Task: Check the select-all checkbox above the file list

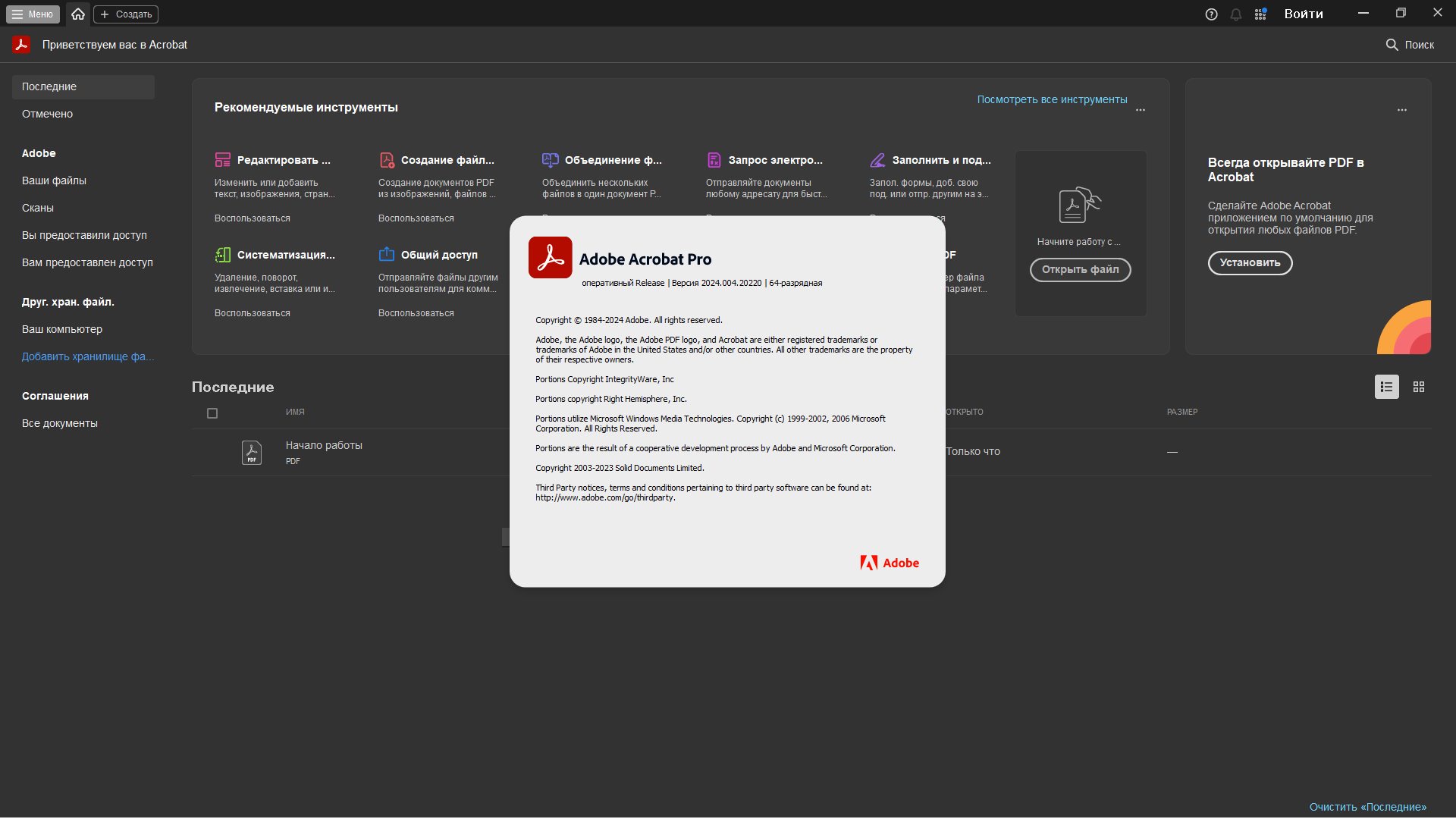Action: [x=212, y=413]
